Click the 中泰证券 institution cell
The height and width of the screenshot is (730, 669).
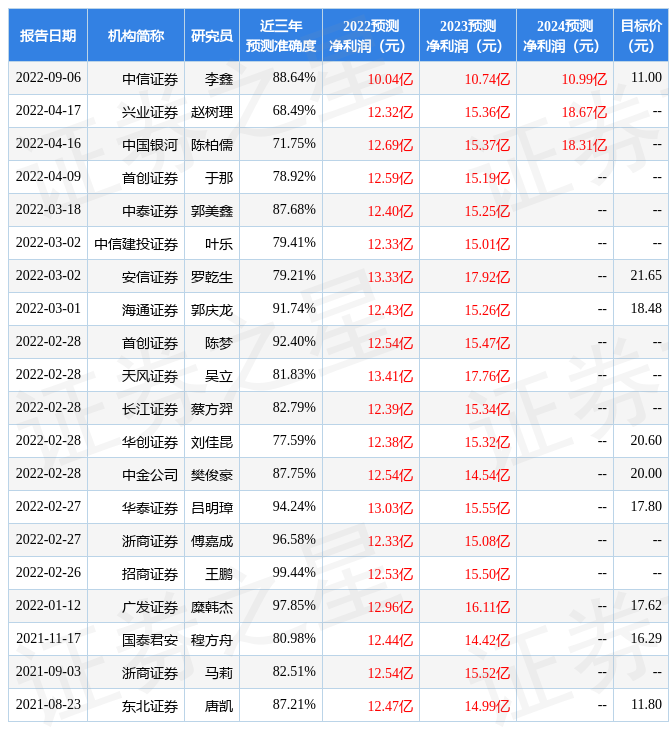pyautogui.click(x=150, y=211)
